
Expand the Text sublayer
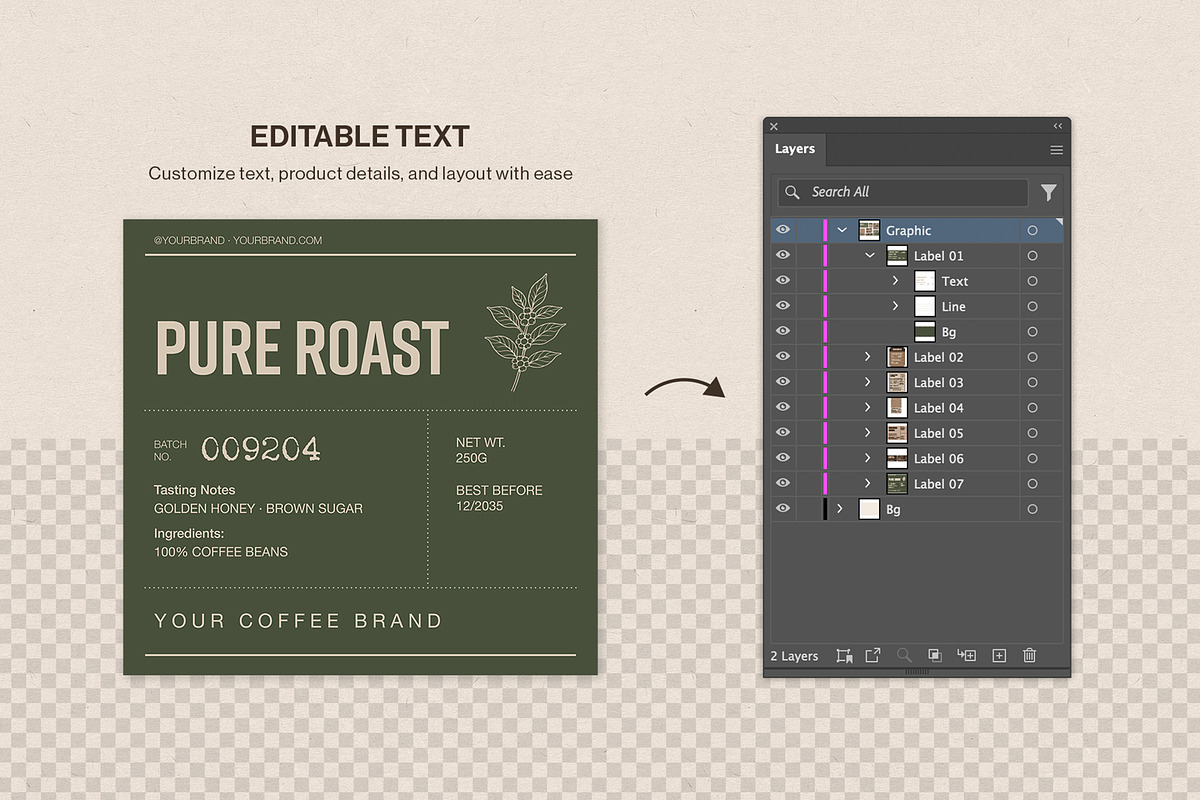tap(896, 281)
